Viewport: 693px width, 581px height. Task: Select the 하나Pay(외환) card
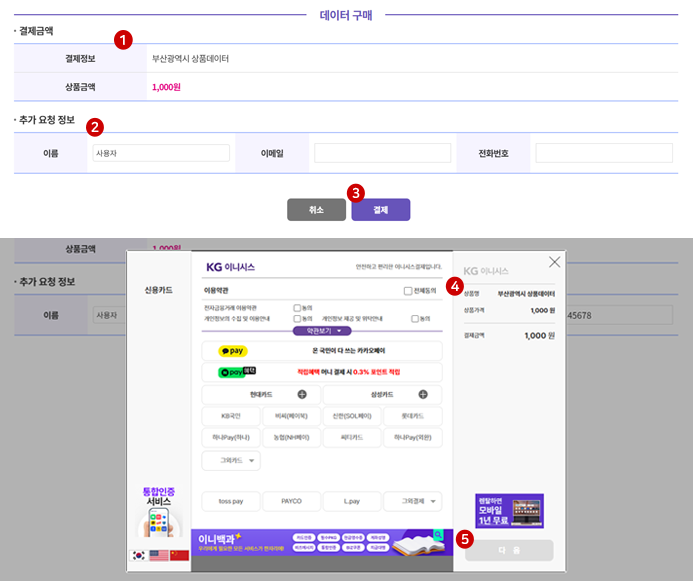pos(413,437)
